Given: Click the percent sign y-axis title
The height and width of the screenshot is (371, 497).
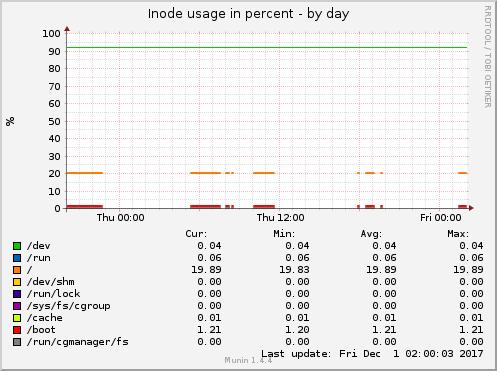Looking at the screenshot, I should (x=10, y=121).
